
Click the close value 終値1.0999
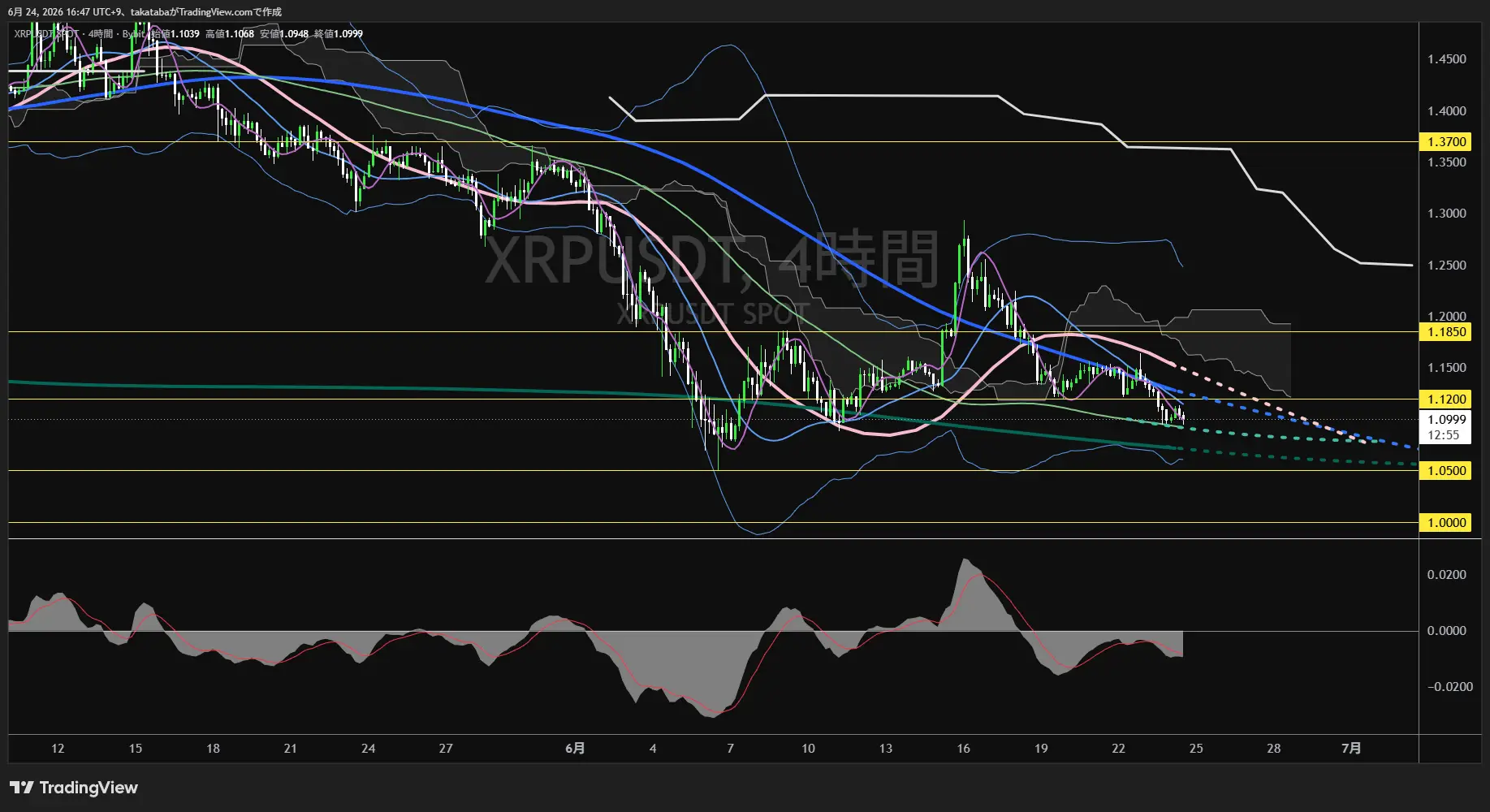coord(339,34)
